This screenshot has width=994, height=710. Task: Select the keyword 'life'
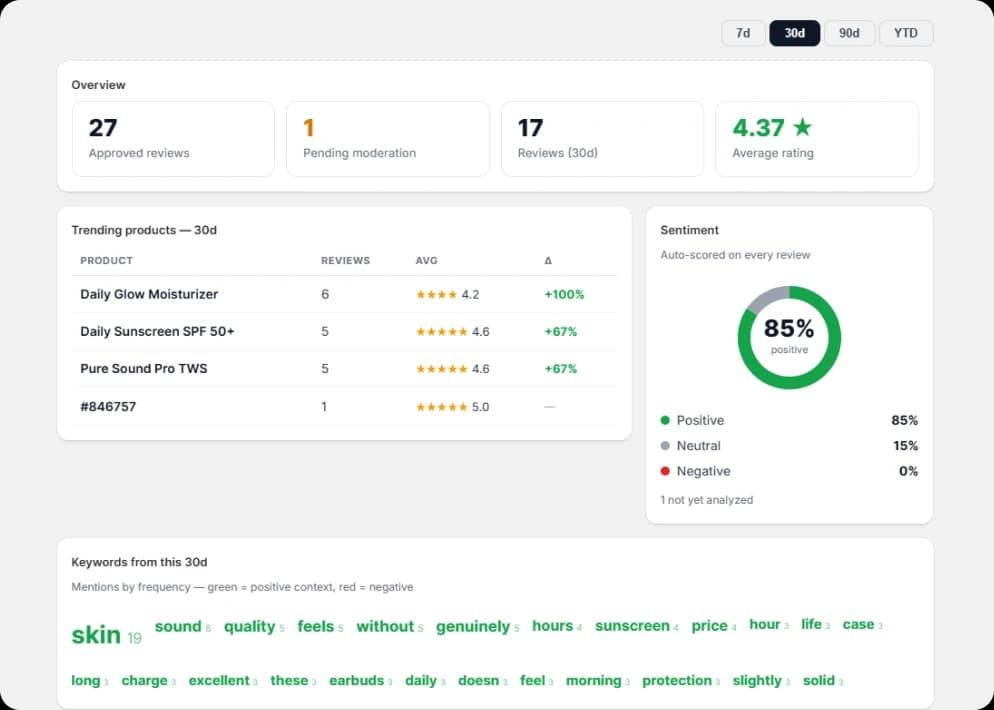click(811, 624)
